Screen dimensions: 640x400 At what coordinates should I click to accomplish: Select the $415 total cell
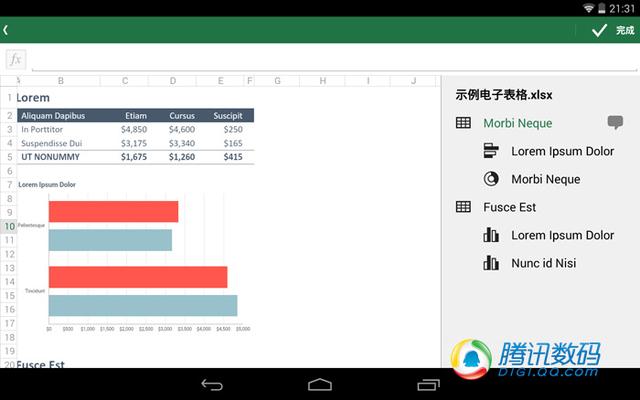click(233, 157)
